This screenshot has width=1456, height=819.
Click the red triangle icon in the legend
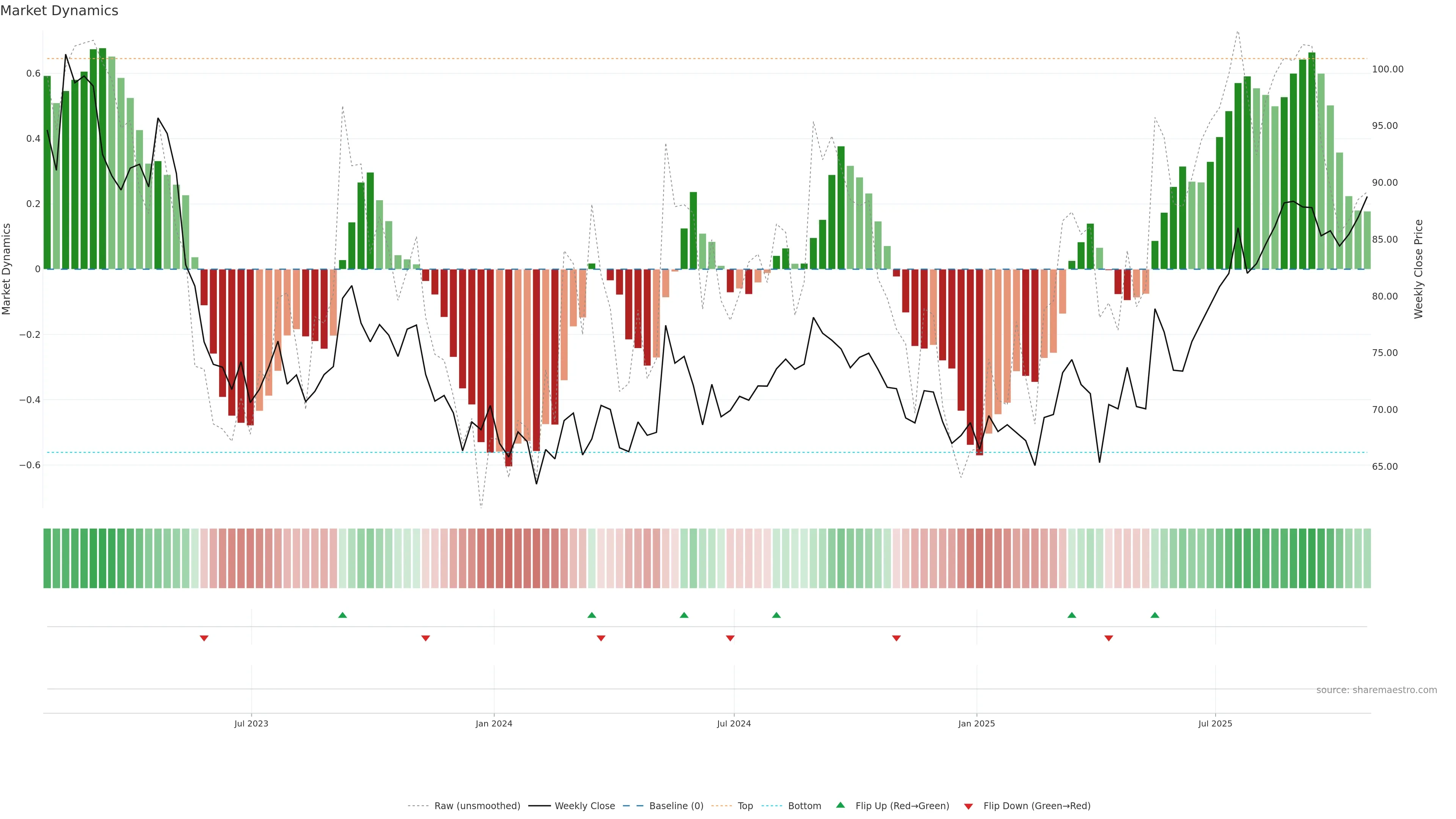click(968, 806)
